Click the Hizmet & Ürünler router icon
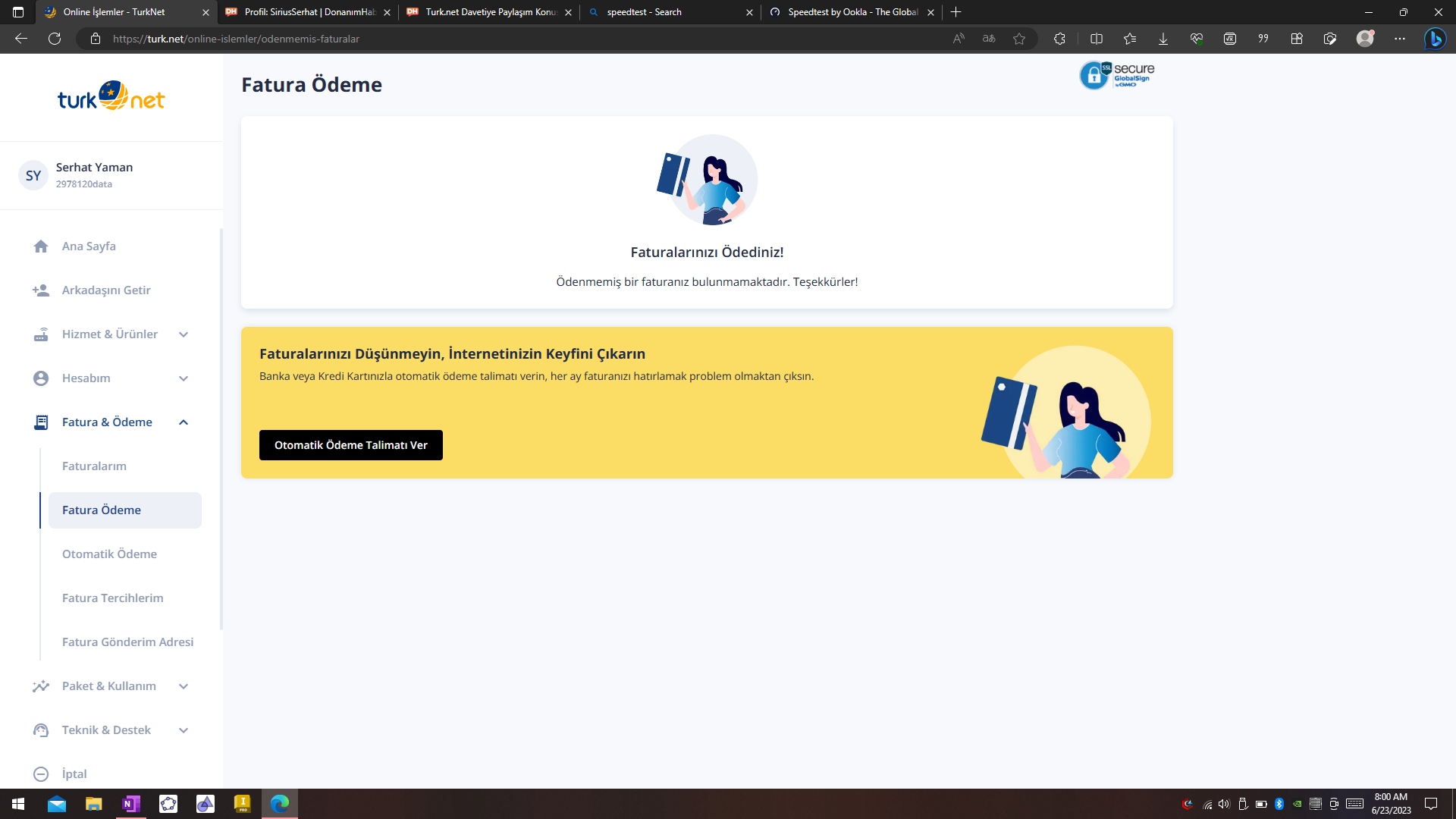The height and width of the screenshot is (819, 1456). [x=41, y=334]
